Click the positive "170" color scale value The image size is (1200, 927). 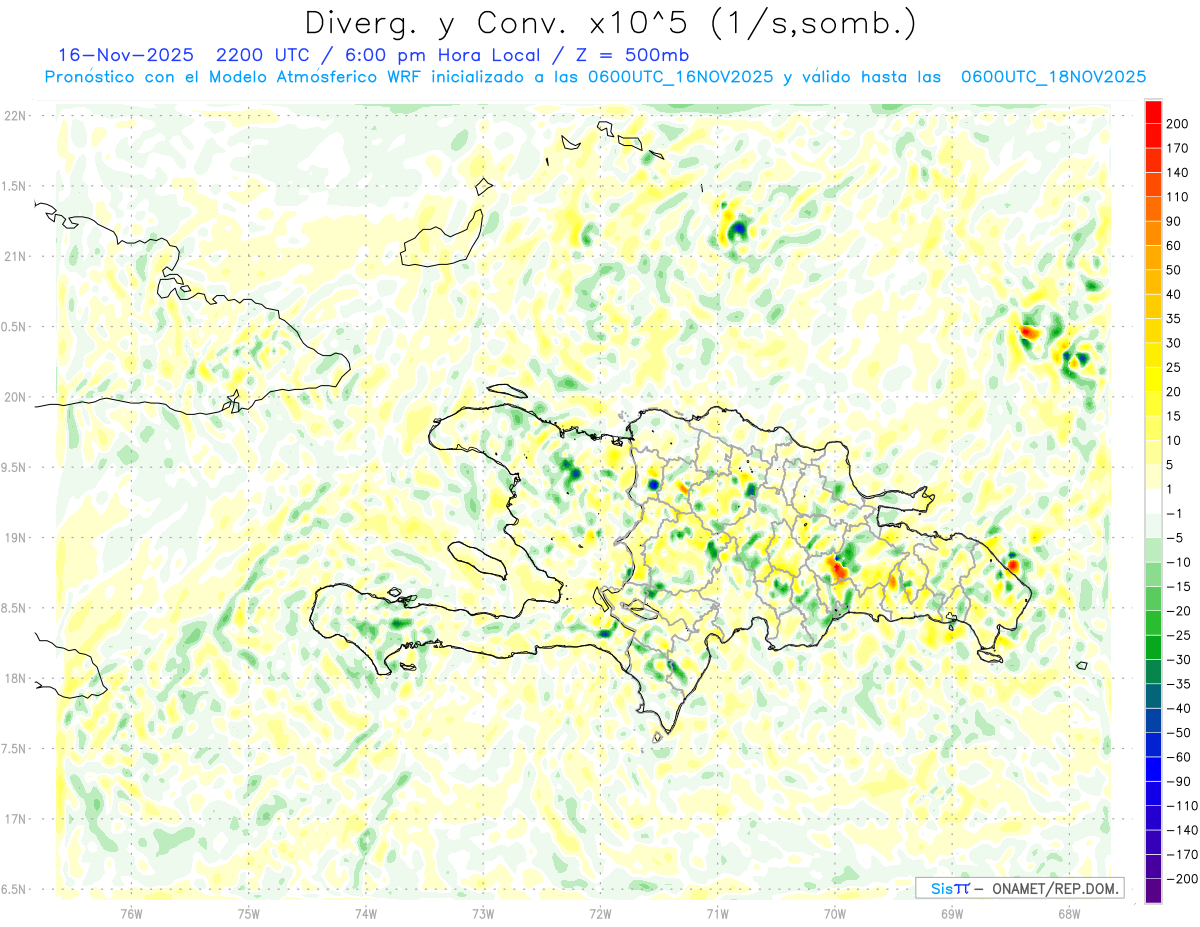1177,148
